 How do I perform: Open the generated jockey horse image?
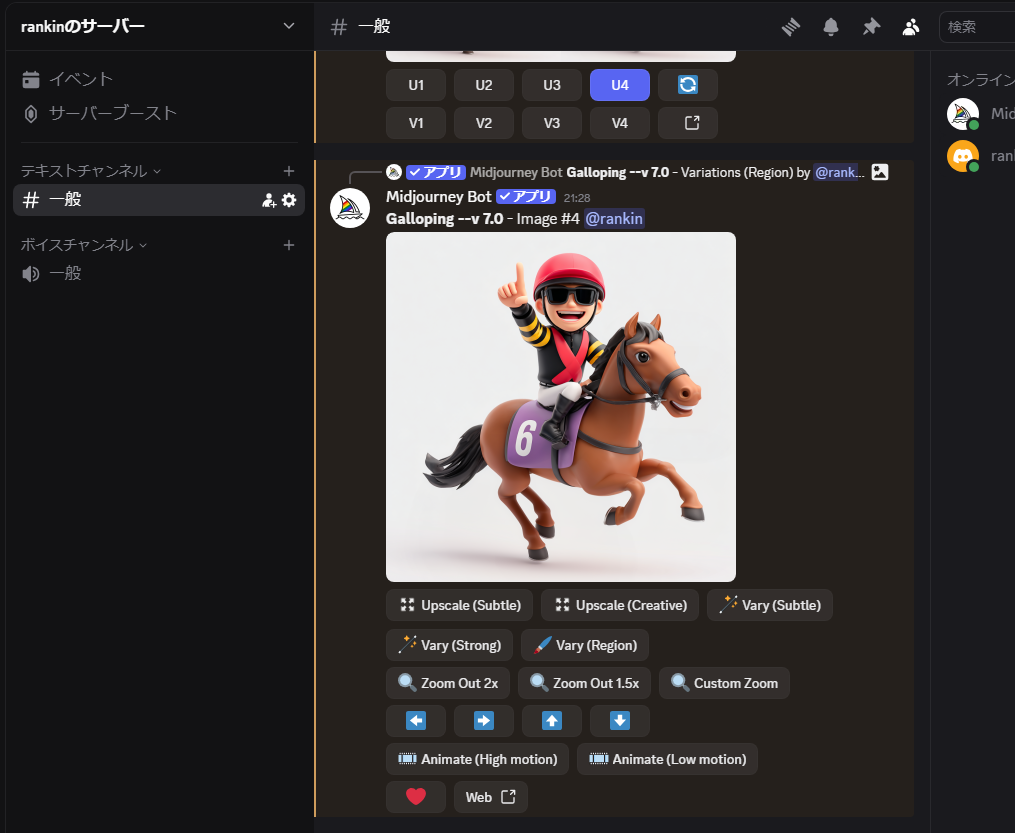point(561,407)
